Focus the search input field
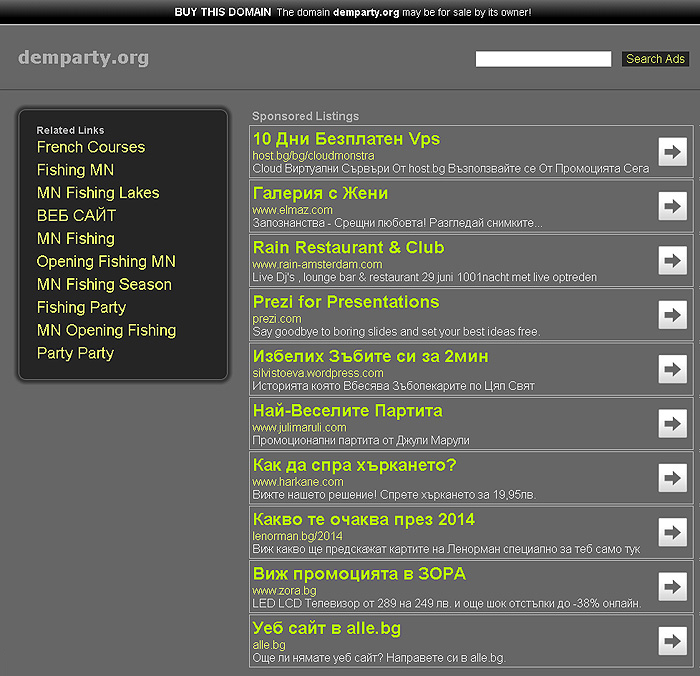 click(x=543, y=59)
